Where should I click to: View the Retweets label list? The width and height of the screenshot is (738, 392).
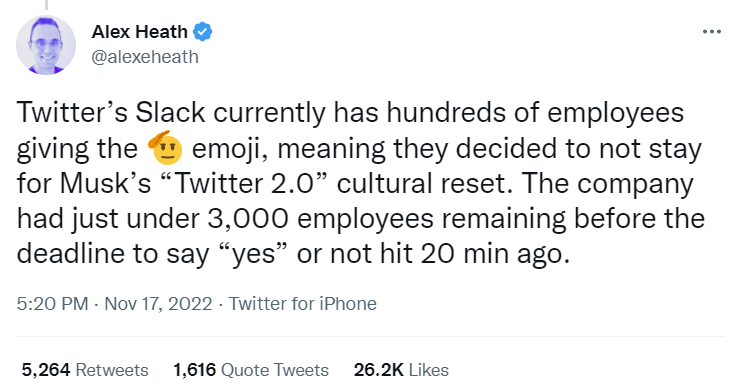tap(112, 370)
